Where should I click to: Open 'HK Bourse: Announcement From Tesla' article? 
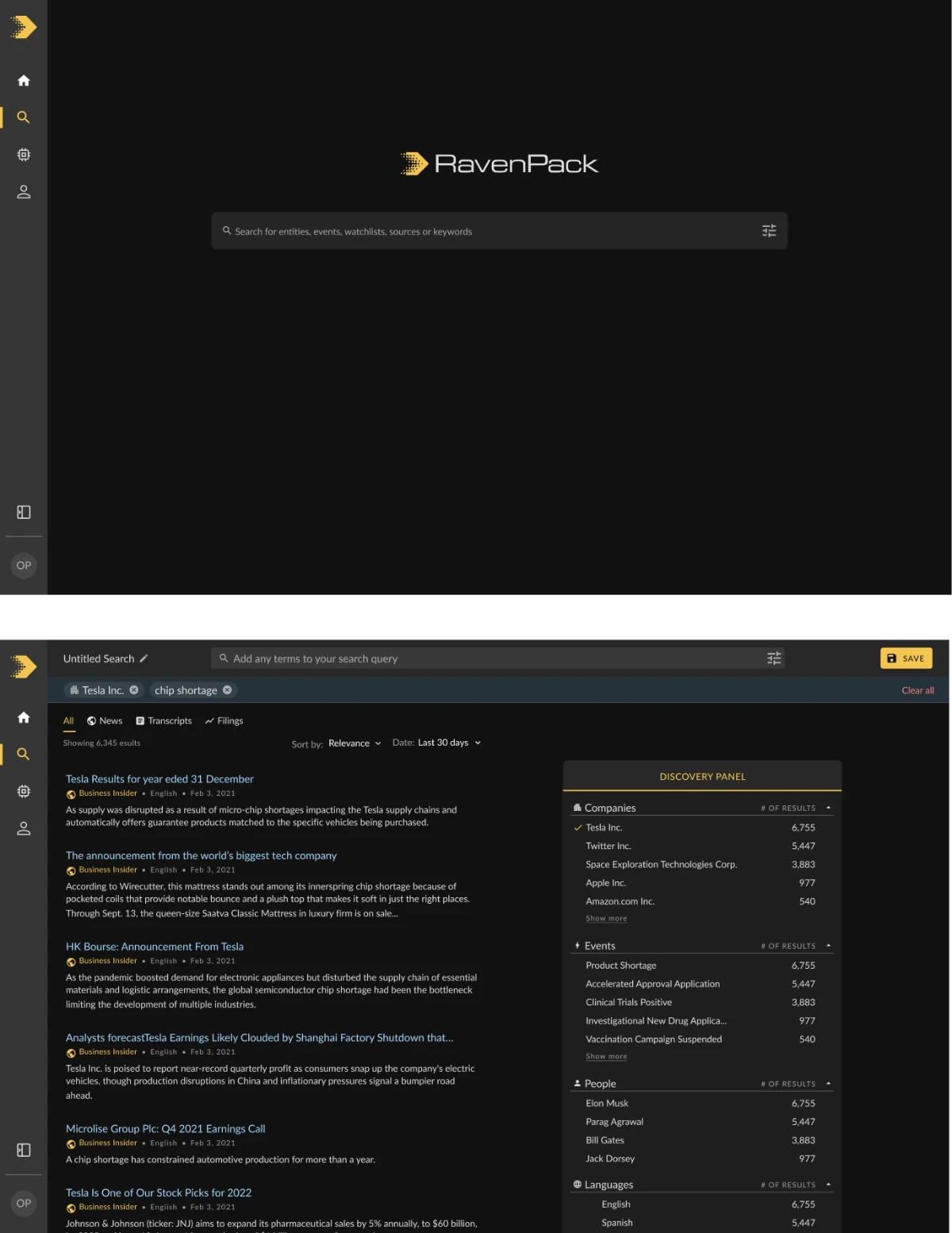click(x=155, y=947)
